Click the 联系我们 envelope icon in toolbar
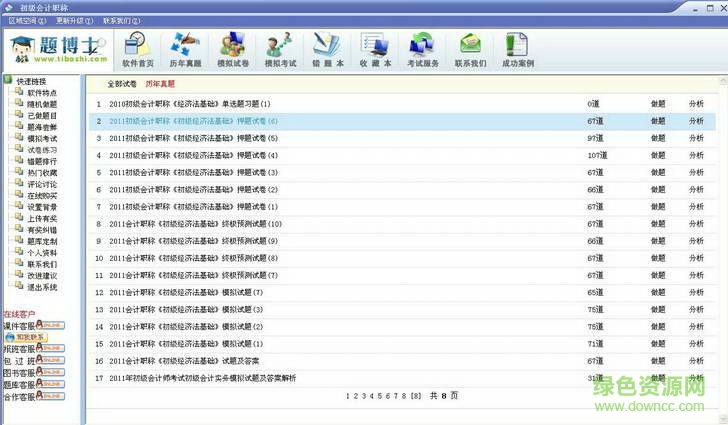The image size is (728, 425). click(470, 49)
